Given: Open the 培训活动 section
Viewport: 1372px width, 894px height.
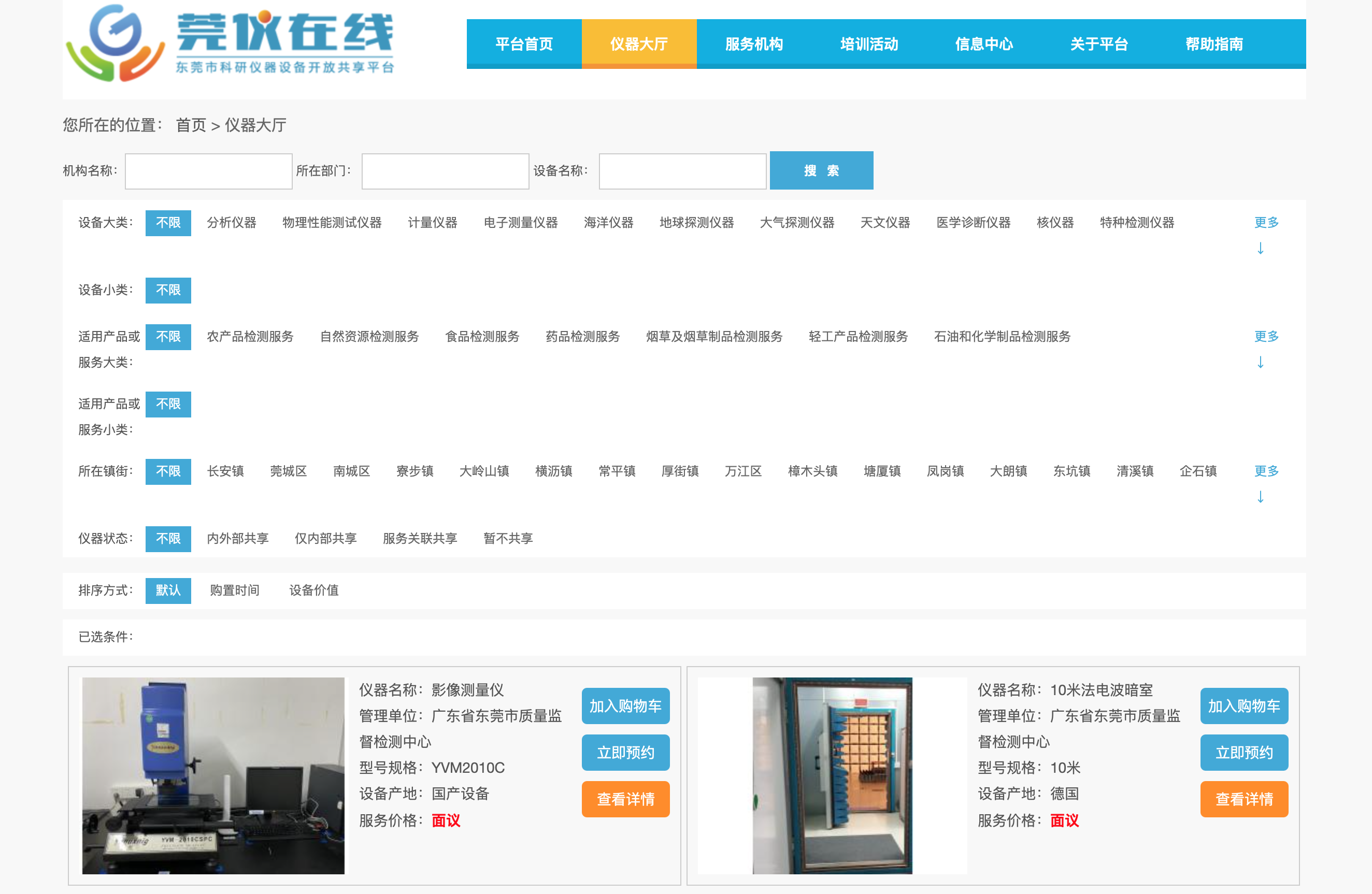Looking at the screenshot, I should (869, 43).
